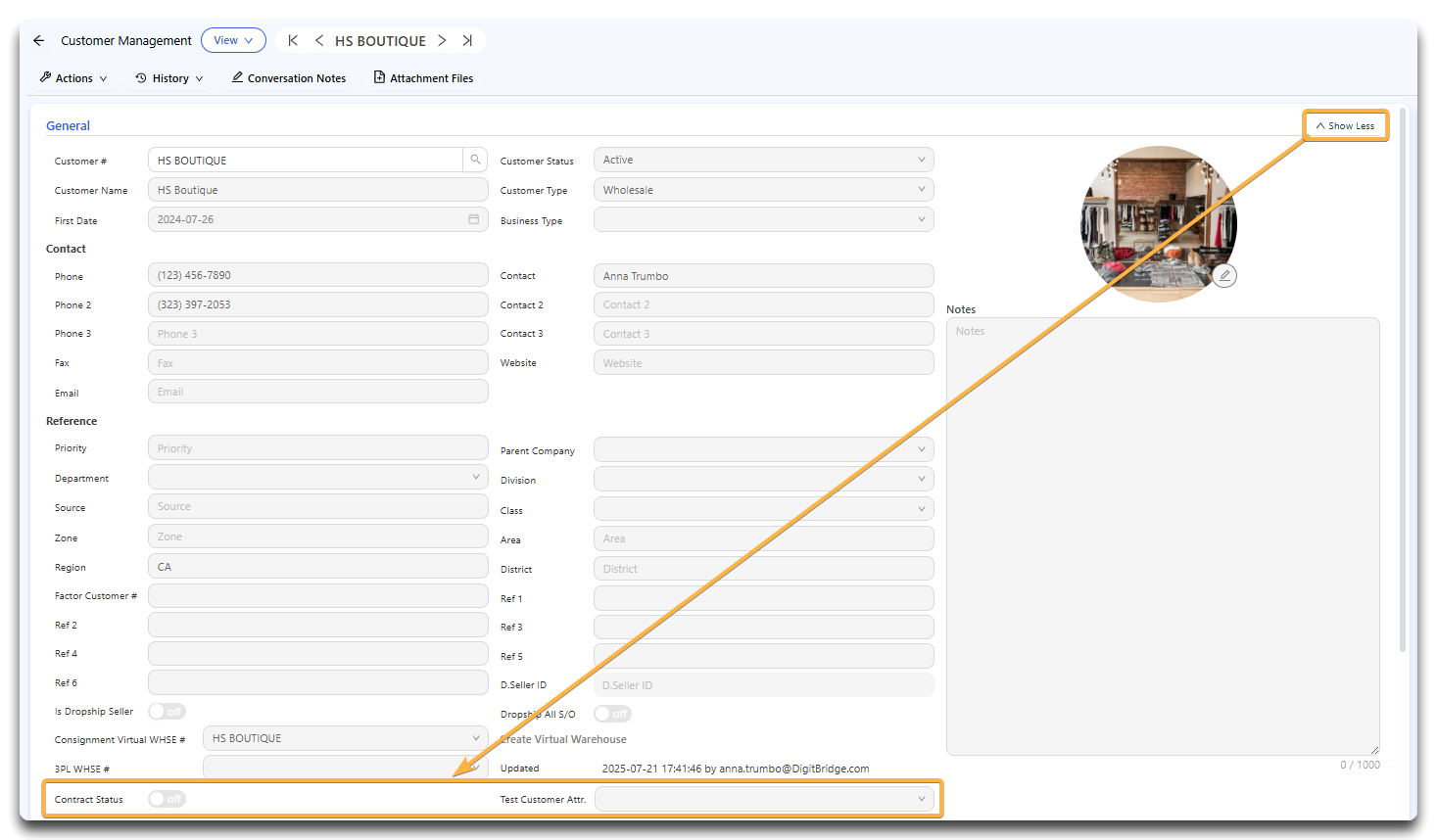The height and width of the screenshot is (840, 1437).
Task: Click the vertical scrollbar of the form
Action: pyautogui.click(x=1403, y=382)
